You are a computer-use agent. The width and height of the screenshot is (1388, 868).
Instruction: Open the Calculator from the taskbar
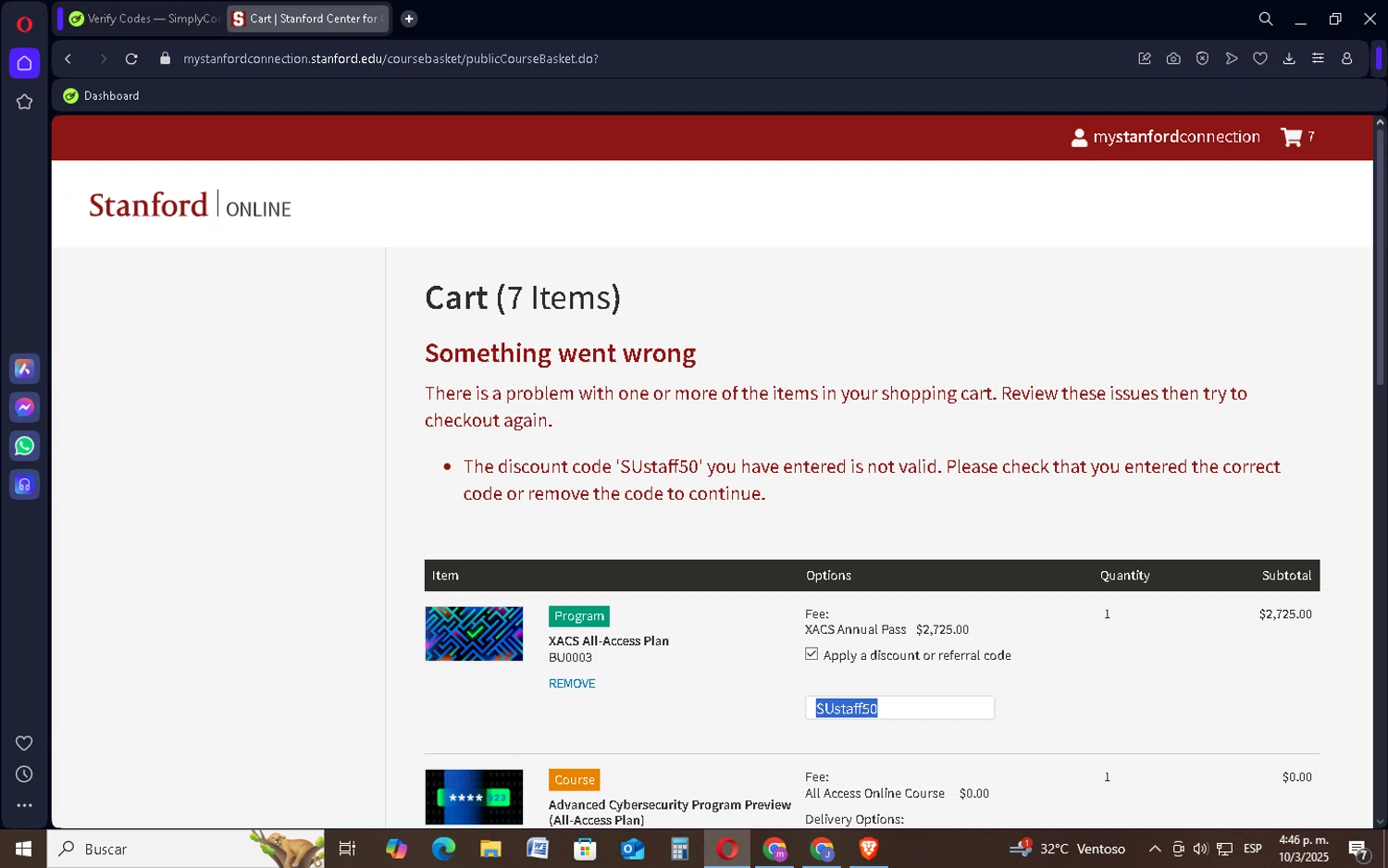680,849
